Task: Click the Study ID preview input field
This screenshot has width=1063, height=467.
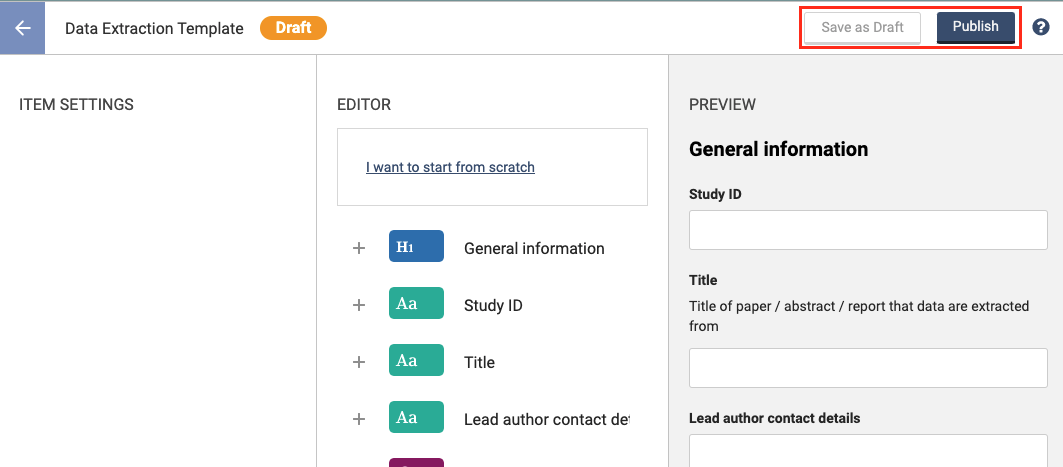Action: point(867,230)
